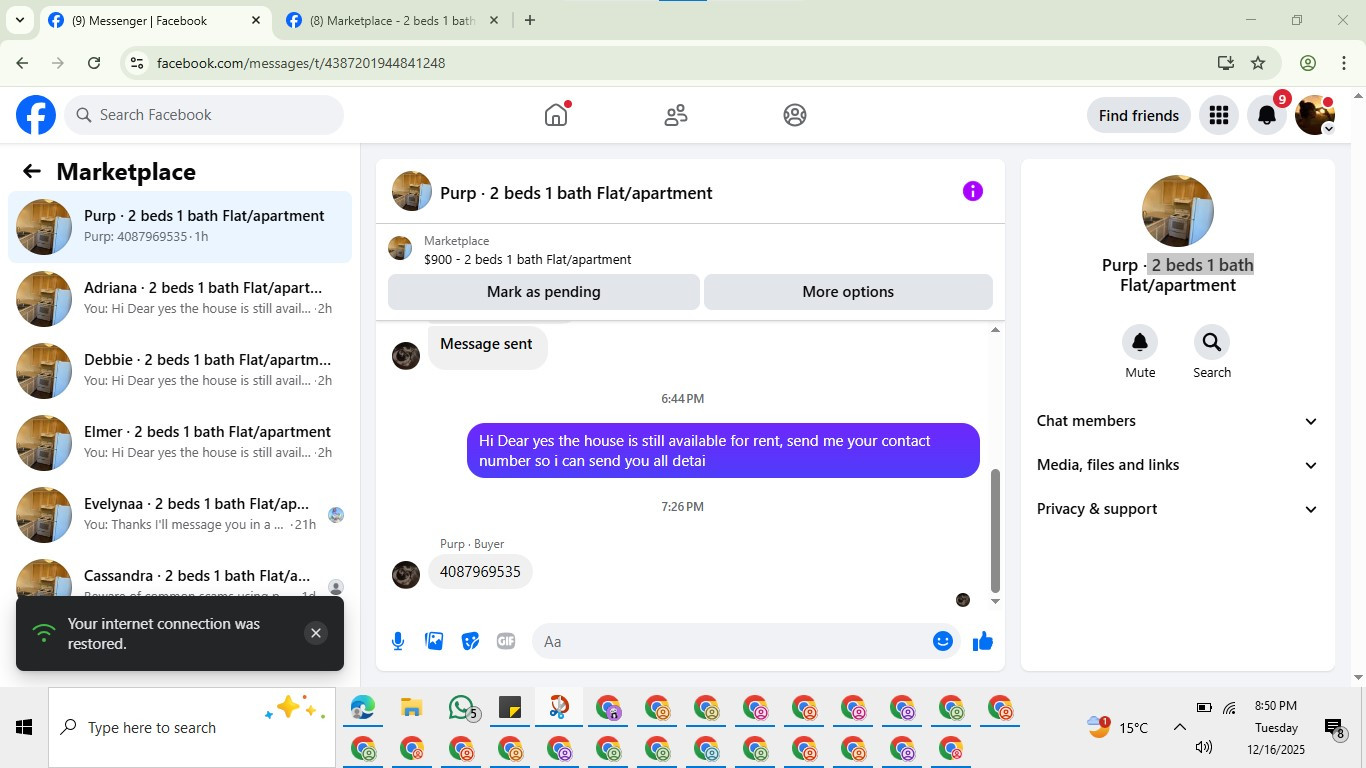Click the chat scrollbar thumb

[x=995, y=530]
